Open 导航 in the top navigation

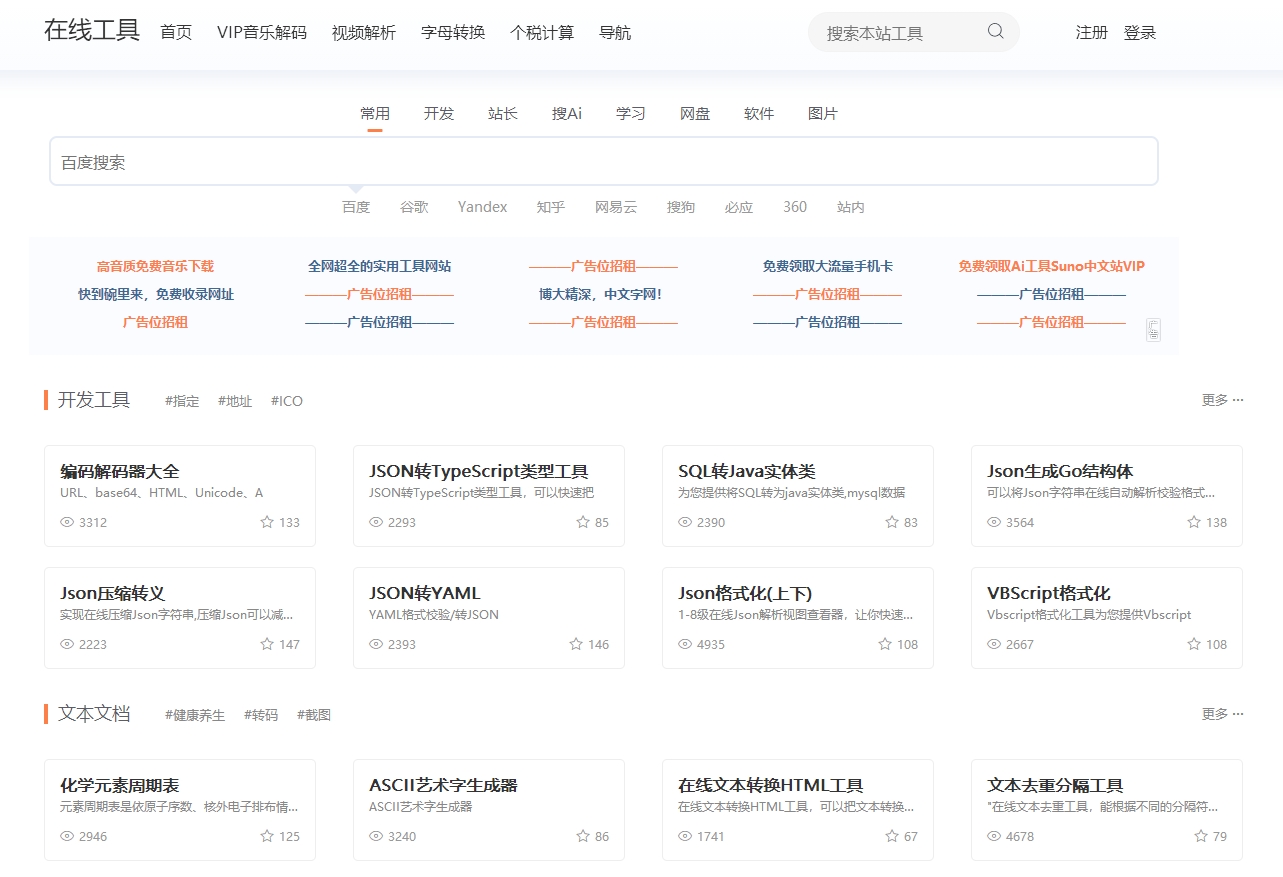tap(615, 32)
